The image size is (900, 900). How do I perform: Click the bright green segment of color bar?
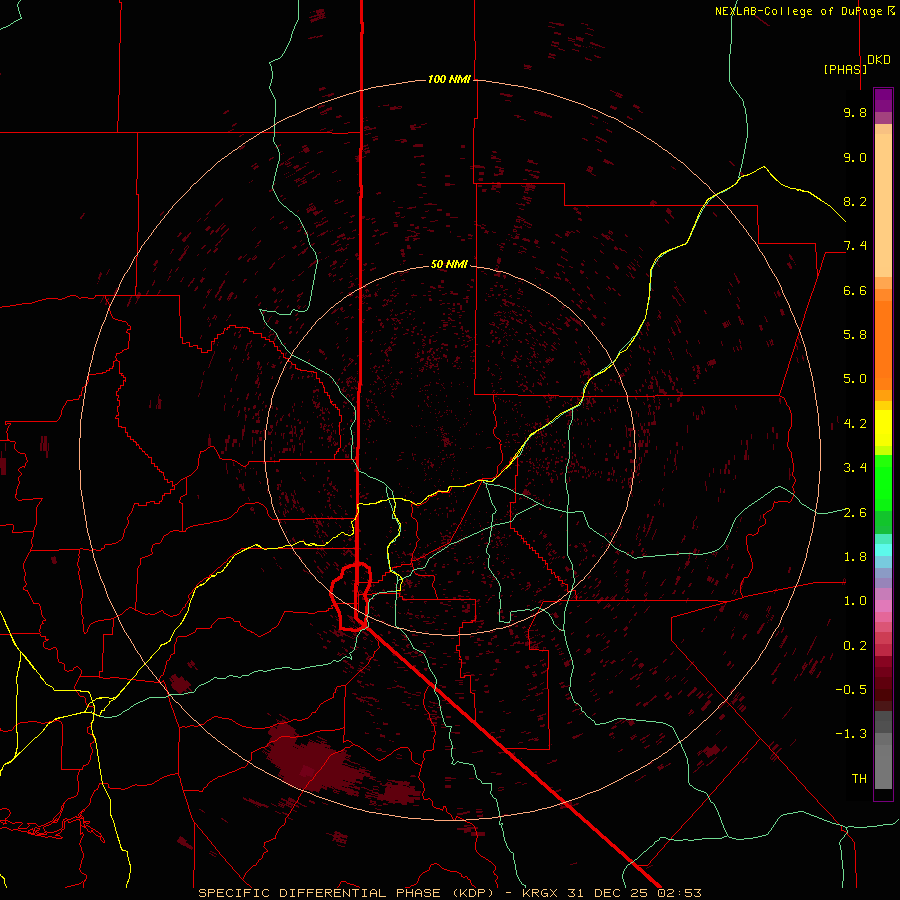[883, 482]
